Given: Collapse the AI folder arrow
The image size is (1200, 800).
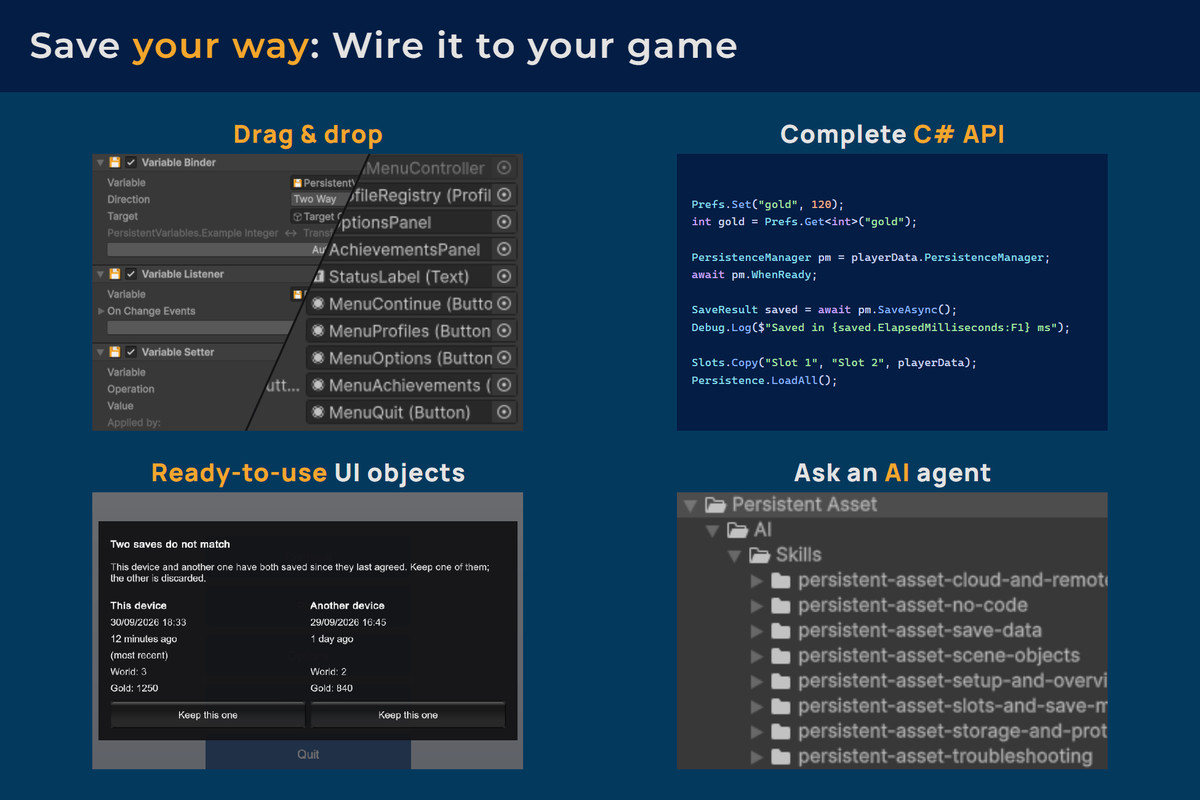Looking at the screenshot, I should (712, 531).
